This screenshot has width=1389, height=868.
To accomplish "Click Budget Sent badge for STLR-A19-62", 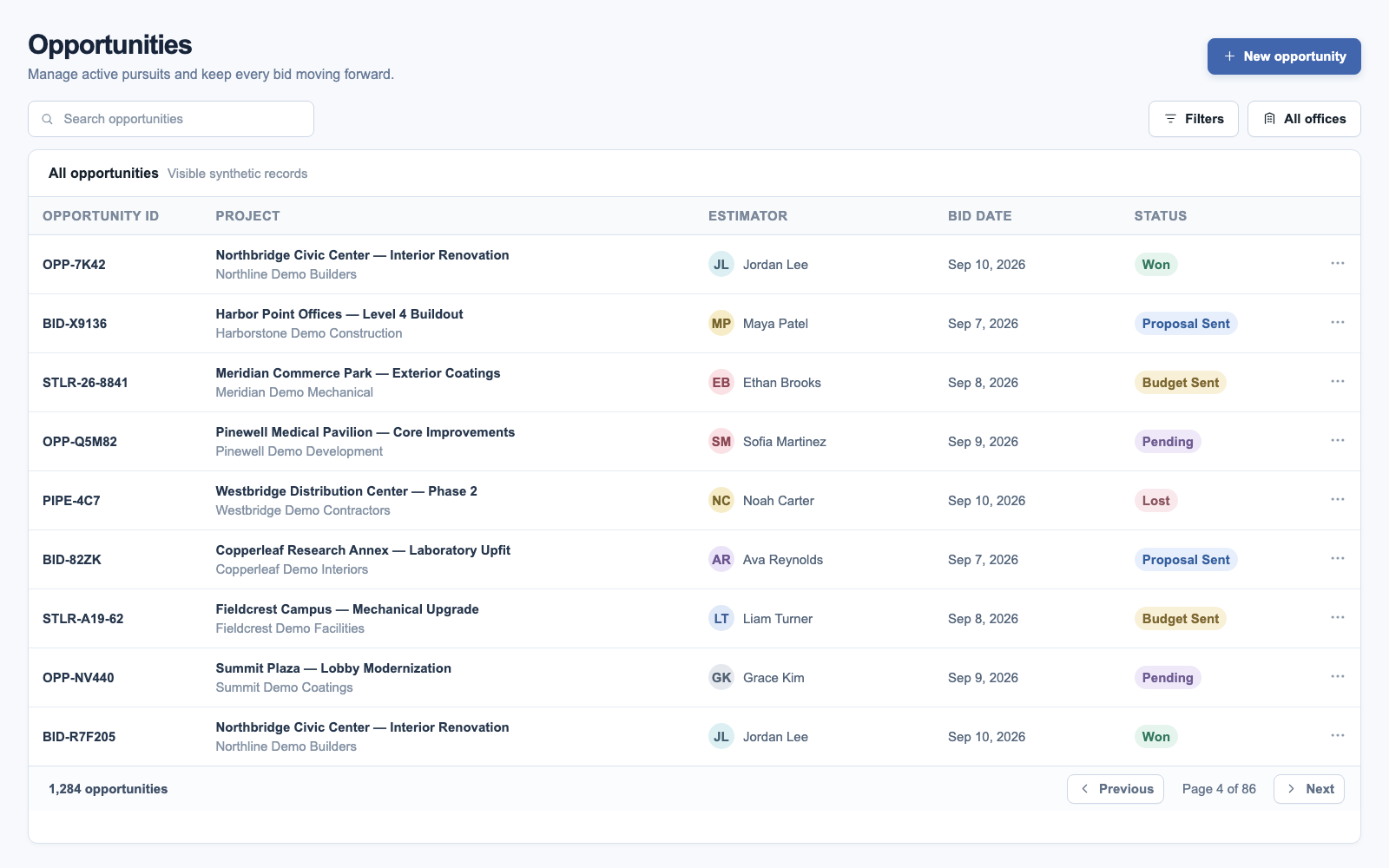I will click(1180, 619).
